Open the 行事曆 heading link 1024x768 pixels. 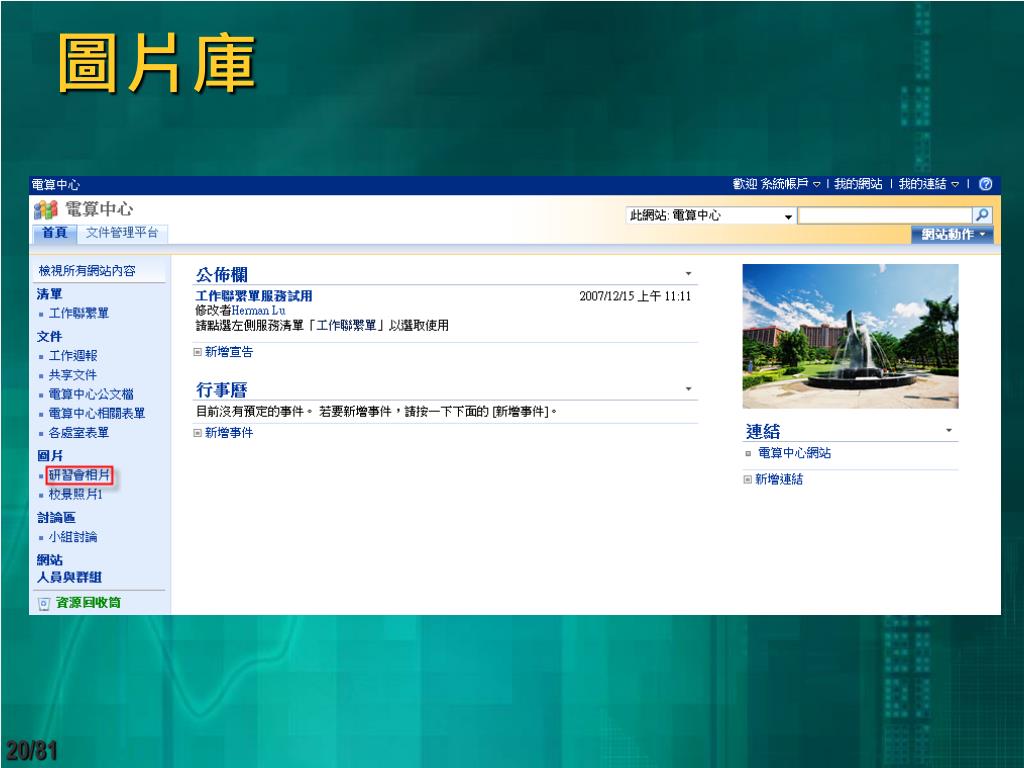pos(221,390)
